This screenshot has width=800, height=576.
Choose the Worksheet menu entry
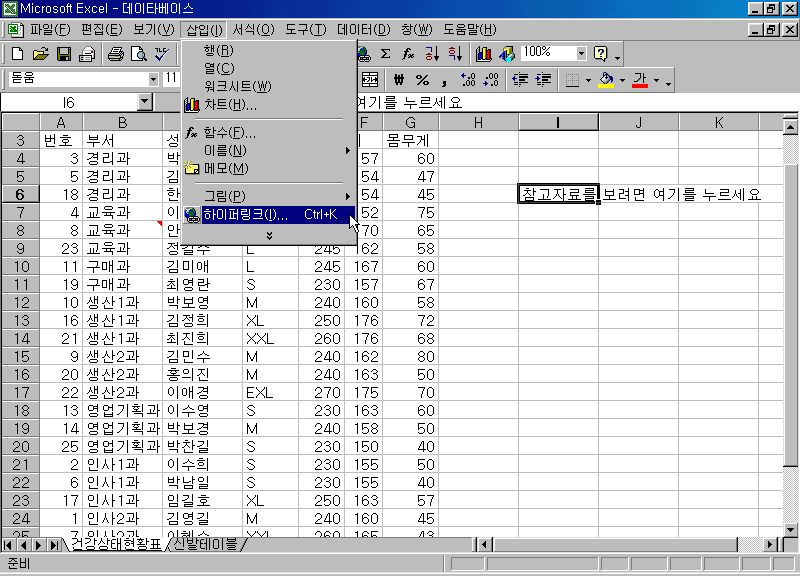[237, 86]
